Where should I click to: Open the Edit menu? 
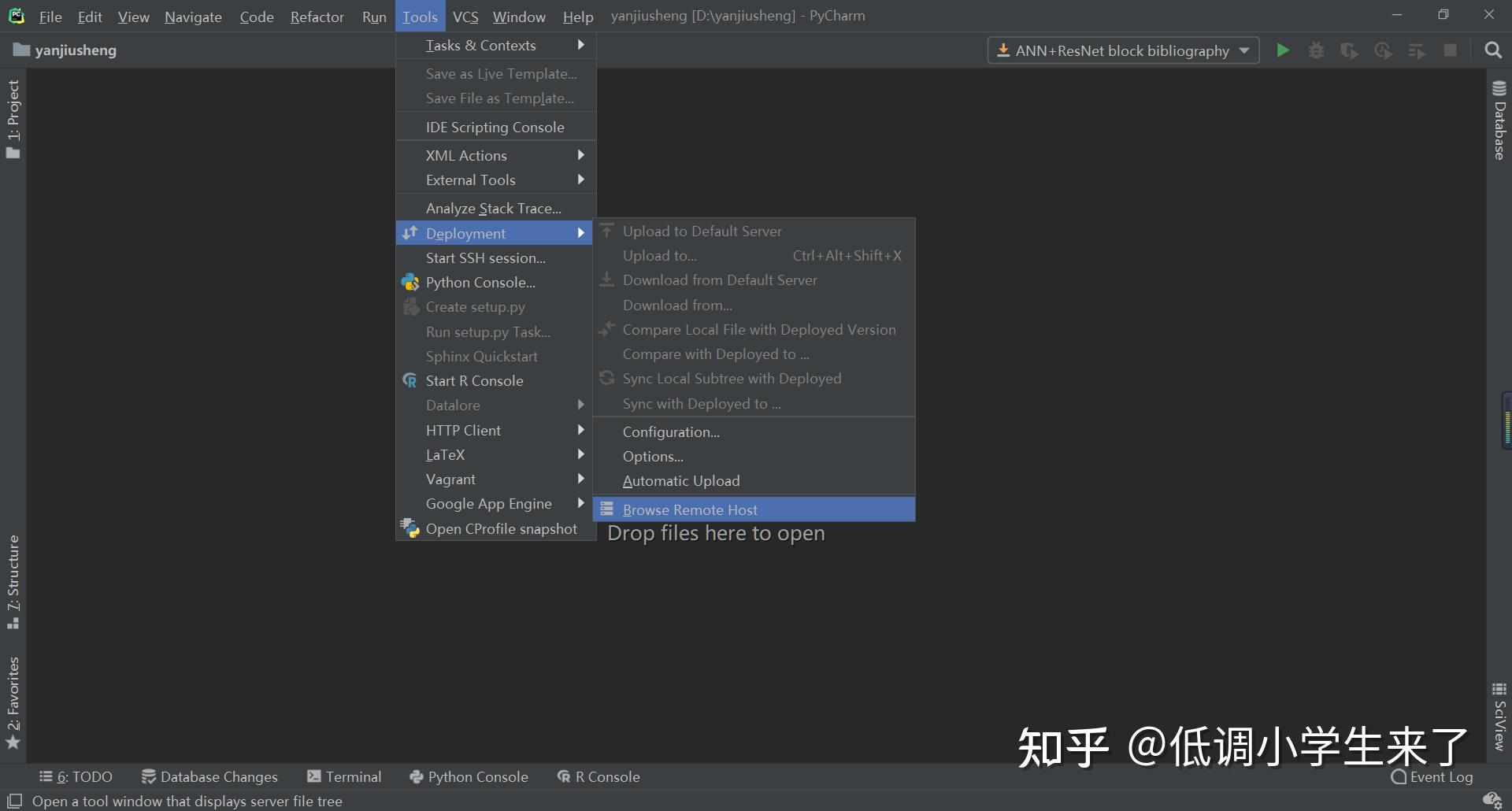90,17
